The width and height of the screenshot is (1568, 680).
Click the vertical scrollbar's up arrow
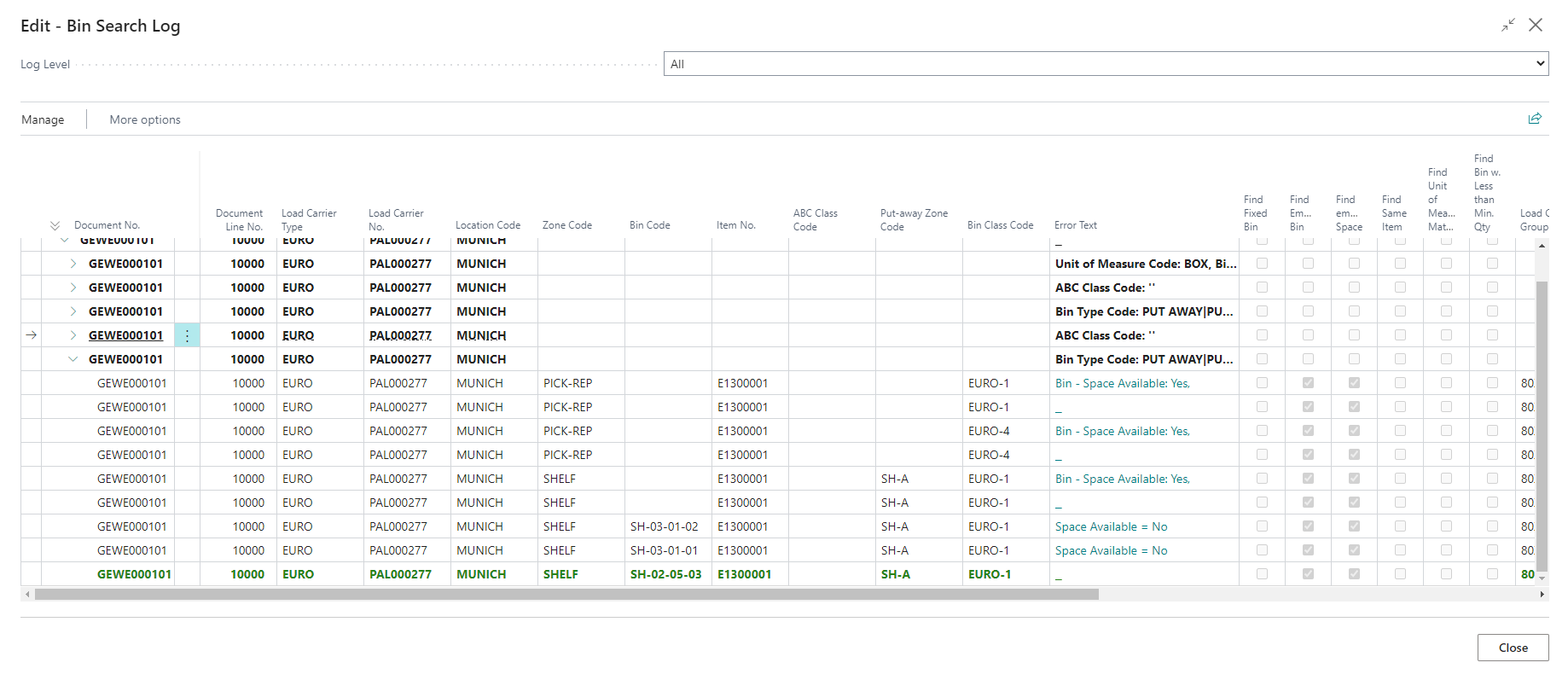(1542, 246)
